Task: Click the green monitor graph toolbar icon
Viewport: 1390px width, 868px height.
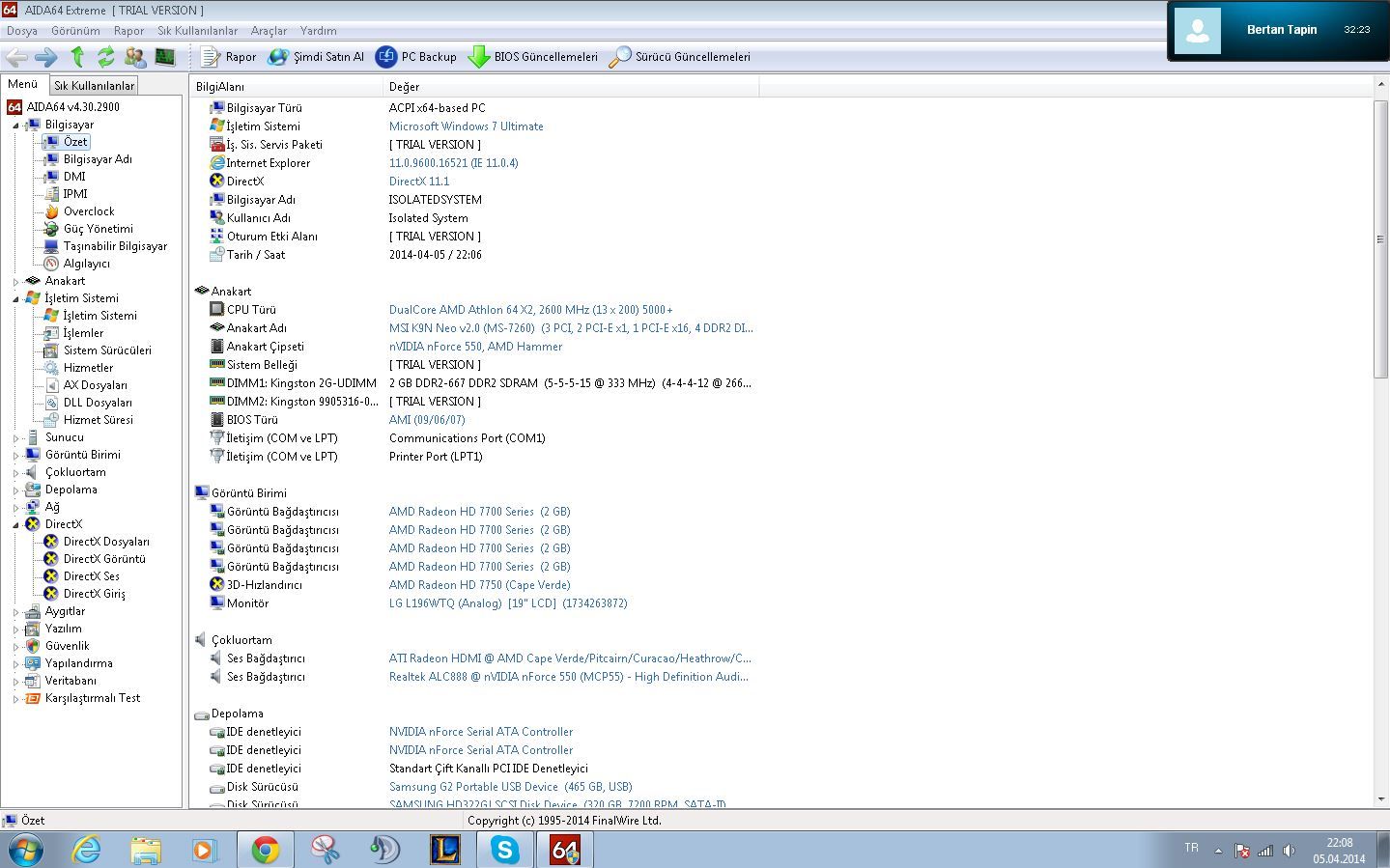Action: [165, 57]
